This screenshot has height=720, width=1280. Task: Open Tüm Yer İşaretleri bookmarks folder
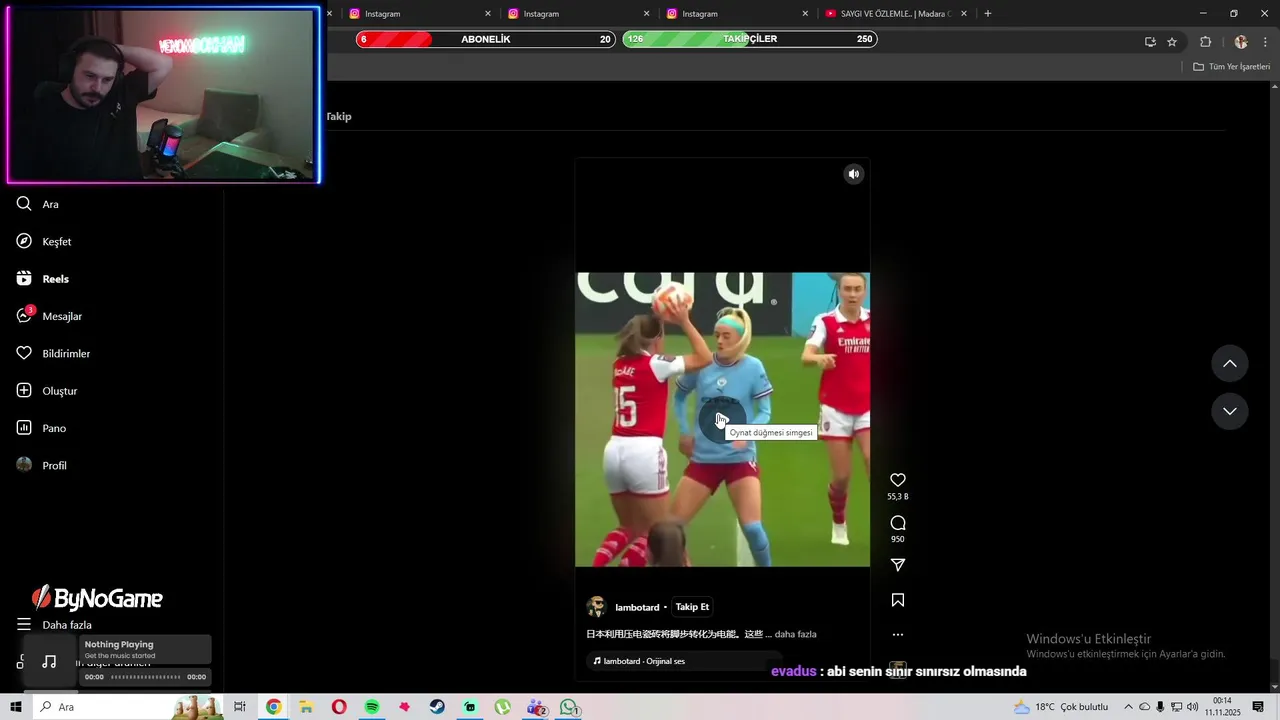1231,67
